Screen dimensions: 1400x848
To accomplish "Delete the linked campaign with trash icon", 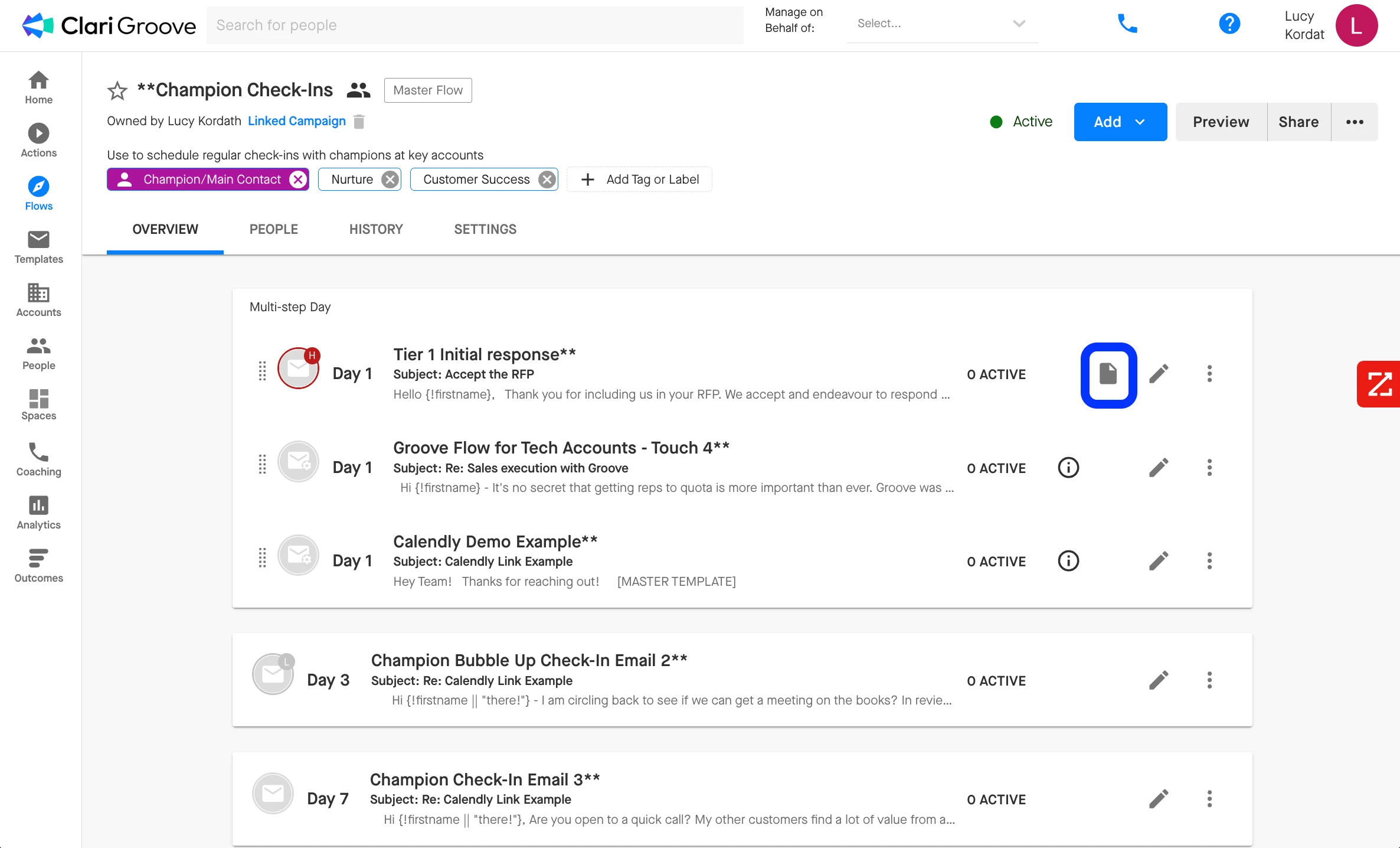I will 359,122.
